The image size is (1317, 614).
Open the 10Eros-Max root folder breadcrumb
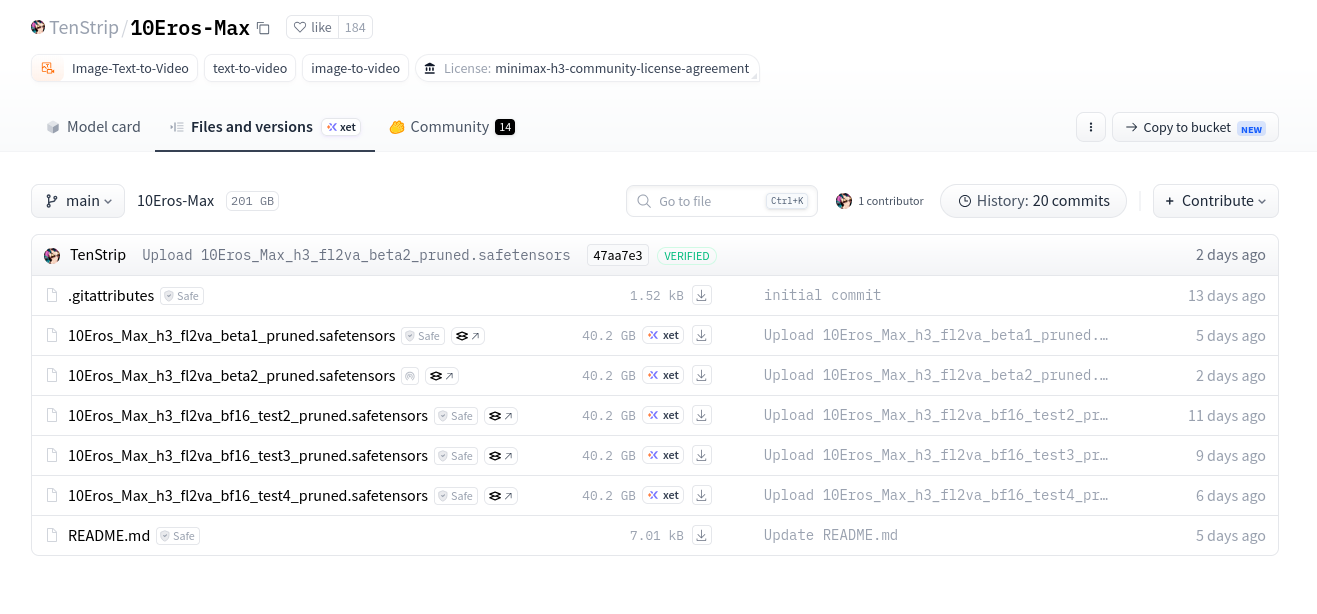point(175,201)
